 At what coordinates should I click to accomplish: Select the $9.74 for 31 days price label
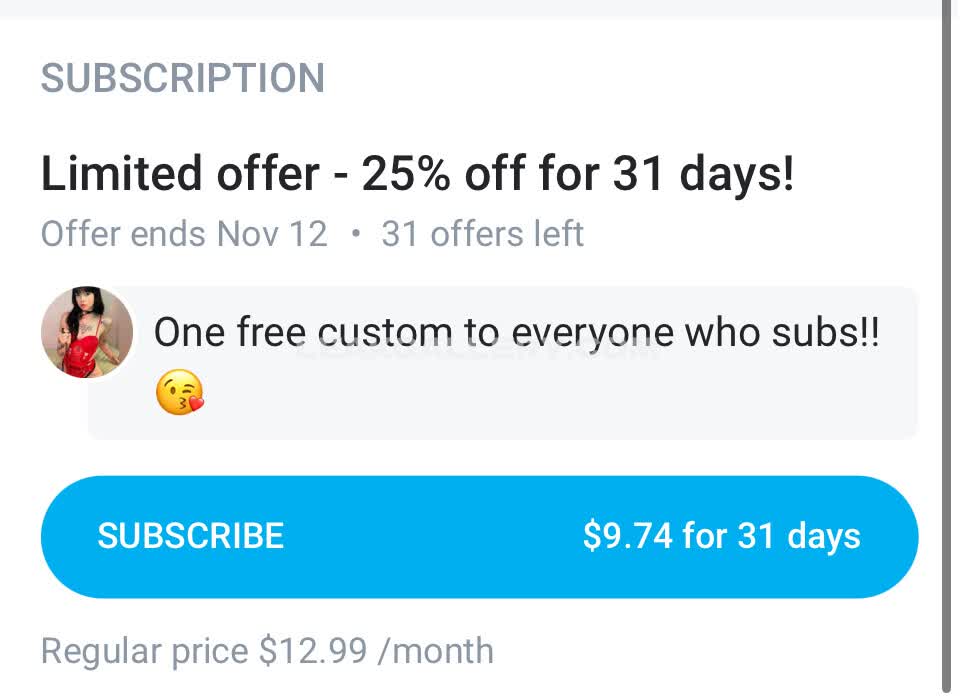(x=721, y=536)
